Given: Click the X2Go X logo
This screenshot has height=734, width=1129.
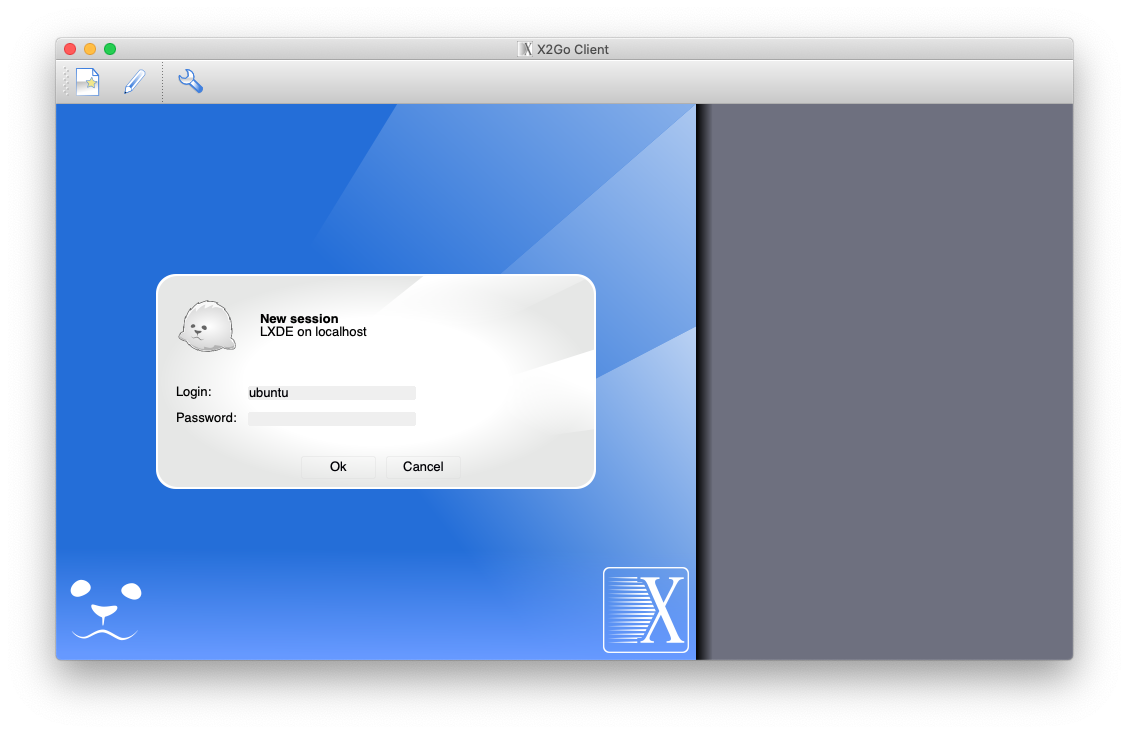Looking at the screenshot, I should pos(646,609).
